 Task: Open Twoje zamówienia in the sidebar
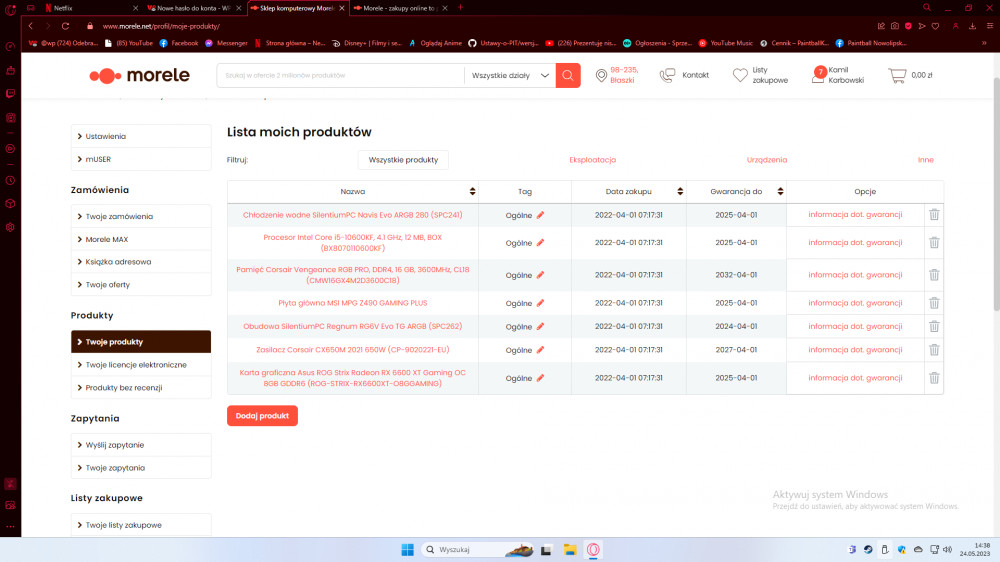119,216
